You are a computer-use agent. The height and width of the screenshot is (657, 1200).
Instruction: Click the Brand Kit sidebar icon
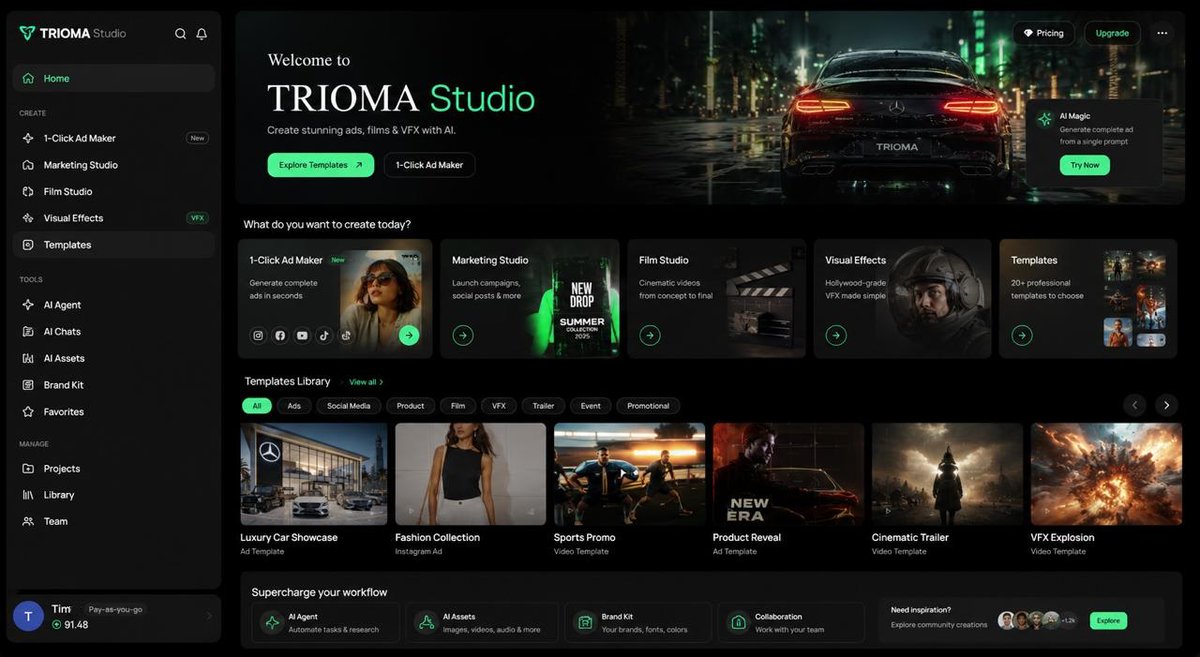click(28, 385)
